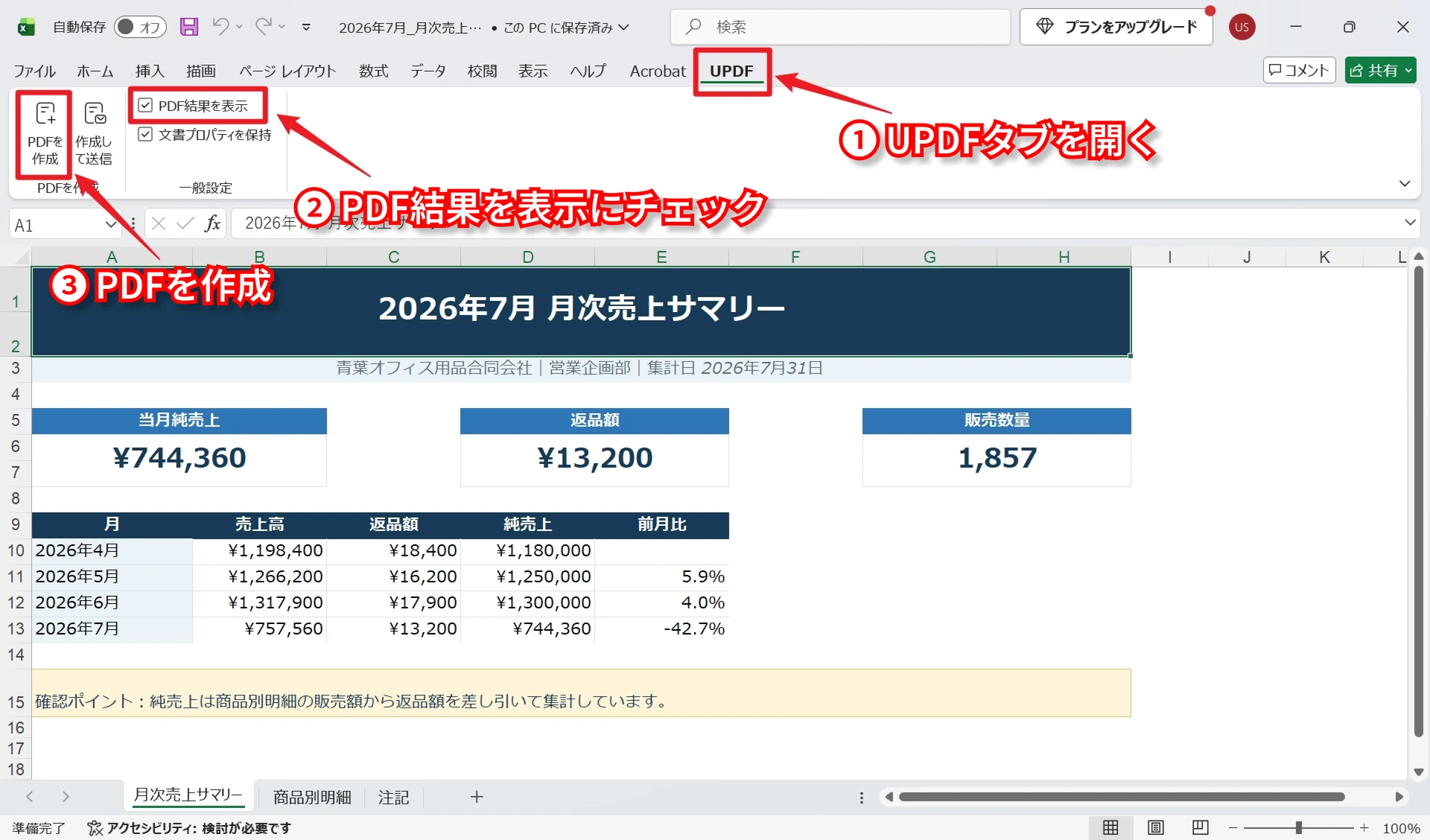Screen dimensions: 1430x840
Task: Switch to Page Break Preview icon
Action: point(1200,827)
